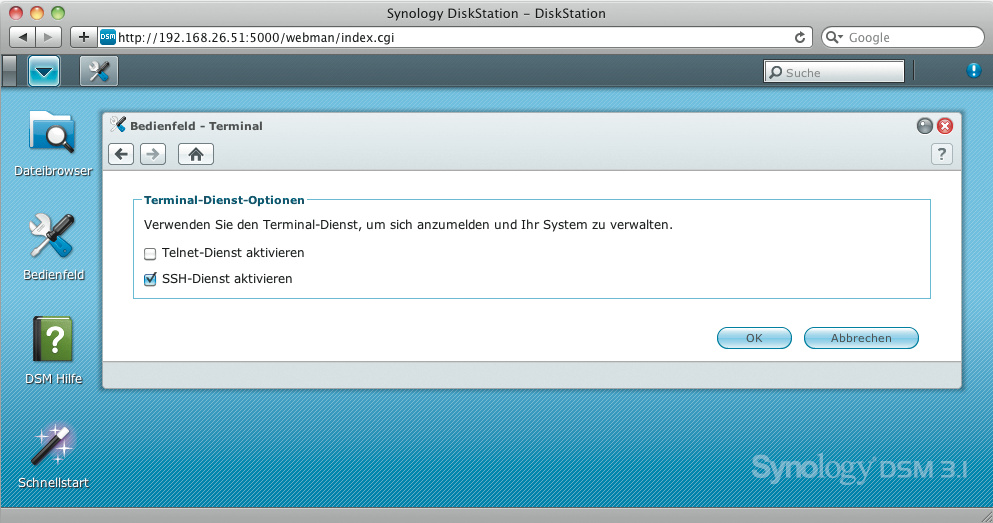Click browser forward arrow button
Image resolution: width=993 pixels, height=523 pixels.
(x=48, y=37)
